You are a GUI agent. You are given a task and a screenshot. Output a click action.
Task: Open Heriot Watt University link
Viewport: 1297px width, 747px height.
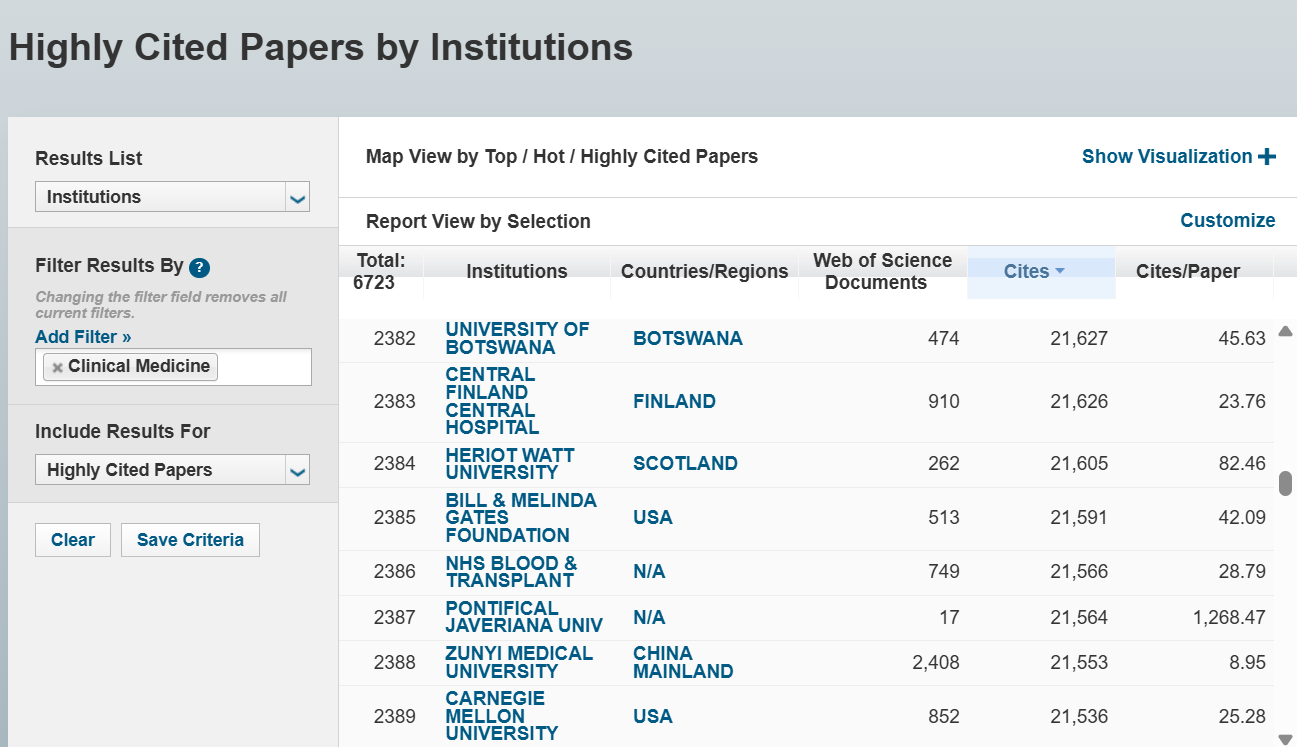[510, 463]
